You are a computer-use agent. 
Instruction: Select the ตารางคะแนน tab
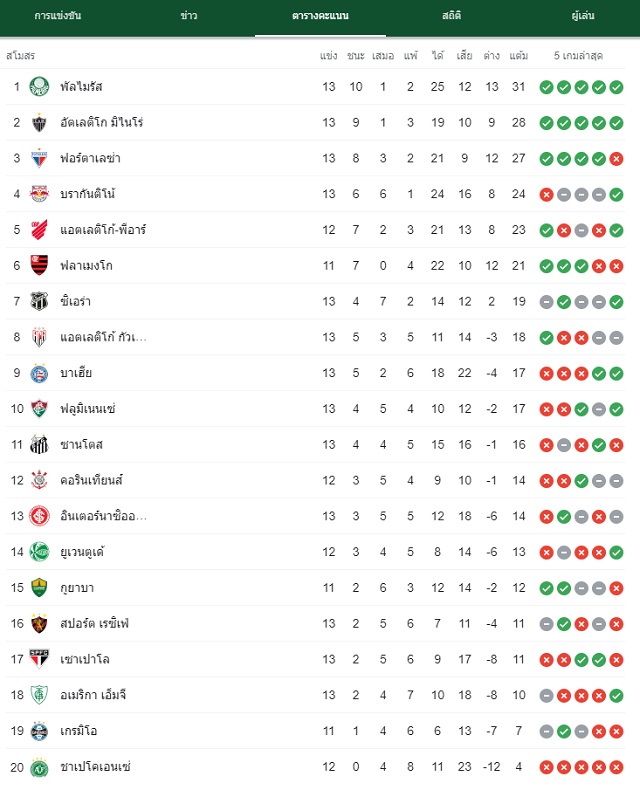click(321, 16)
